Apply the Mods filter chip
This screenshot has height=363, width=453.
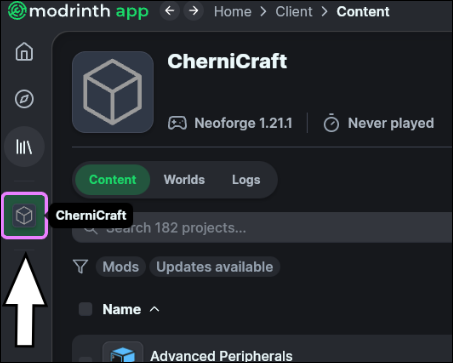tap(121, 267)
